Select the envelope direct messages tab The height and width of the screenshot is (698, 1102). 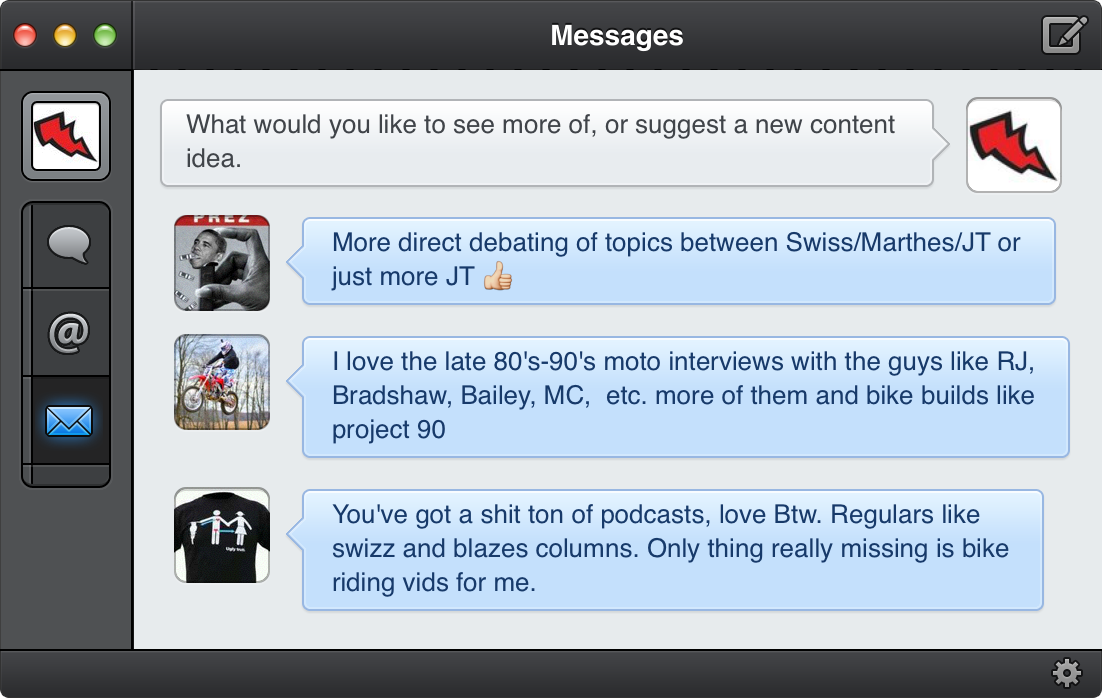click(68, 420)
